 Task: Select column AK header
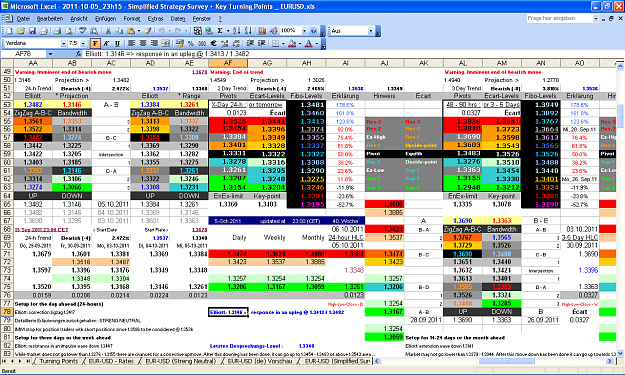(423, 63)
